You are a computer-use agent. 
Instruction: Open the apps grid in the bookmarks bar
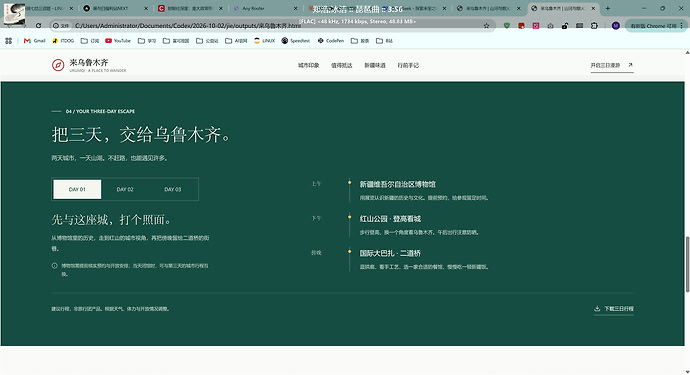[x=8, y=40]
